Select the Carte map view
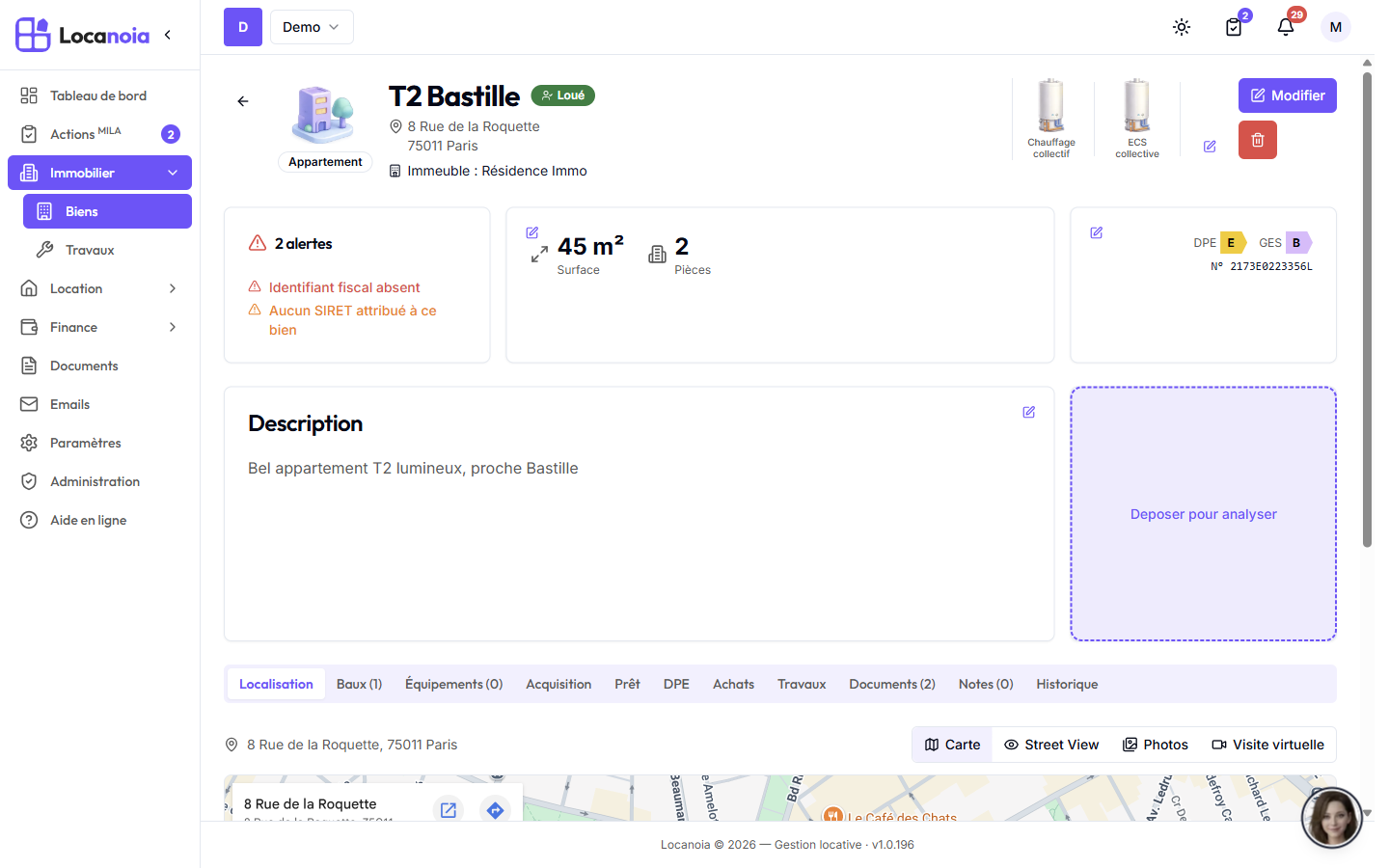Viewport: 1389px width, 868px height. [952, 745]
